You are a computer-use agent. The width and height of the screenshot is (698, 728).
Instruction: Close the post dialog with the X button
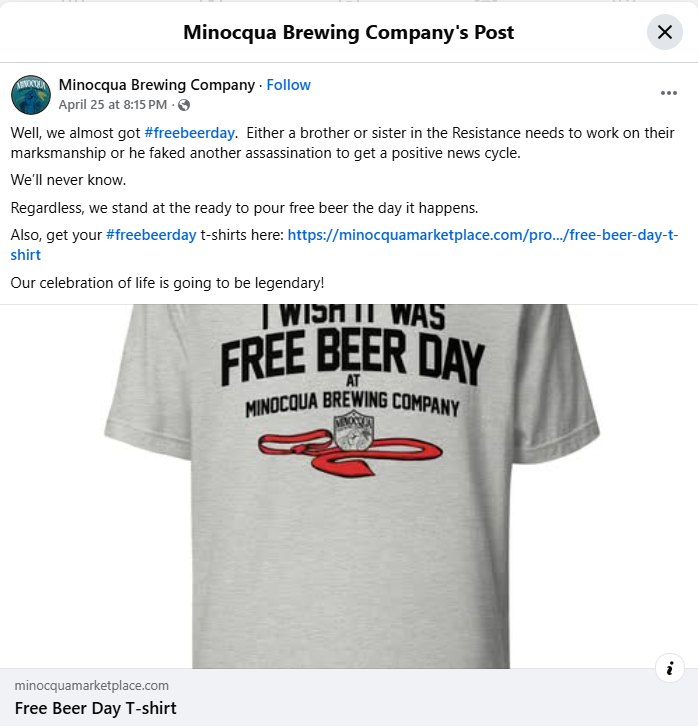[665, 32]
